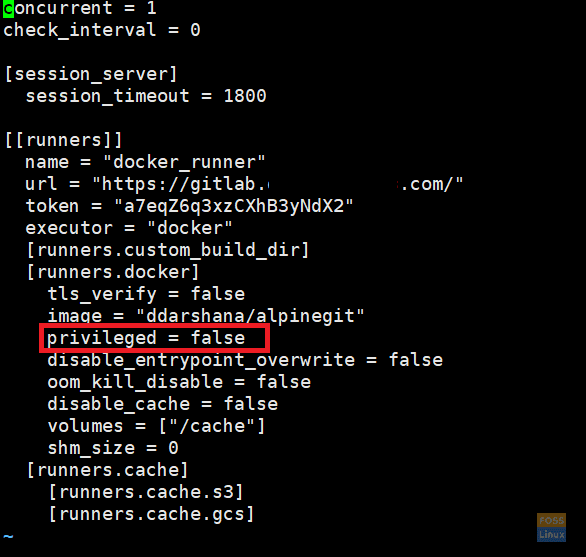Click the green cursor on 'concurrent'
Image resolution: width=586 pixels, height=557 pixels.
pyautogui.click(x=9, y=9)
